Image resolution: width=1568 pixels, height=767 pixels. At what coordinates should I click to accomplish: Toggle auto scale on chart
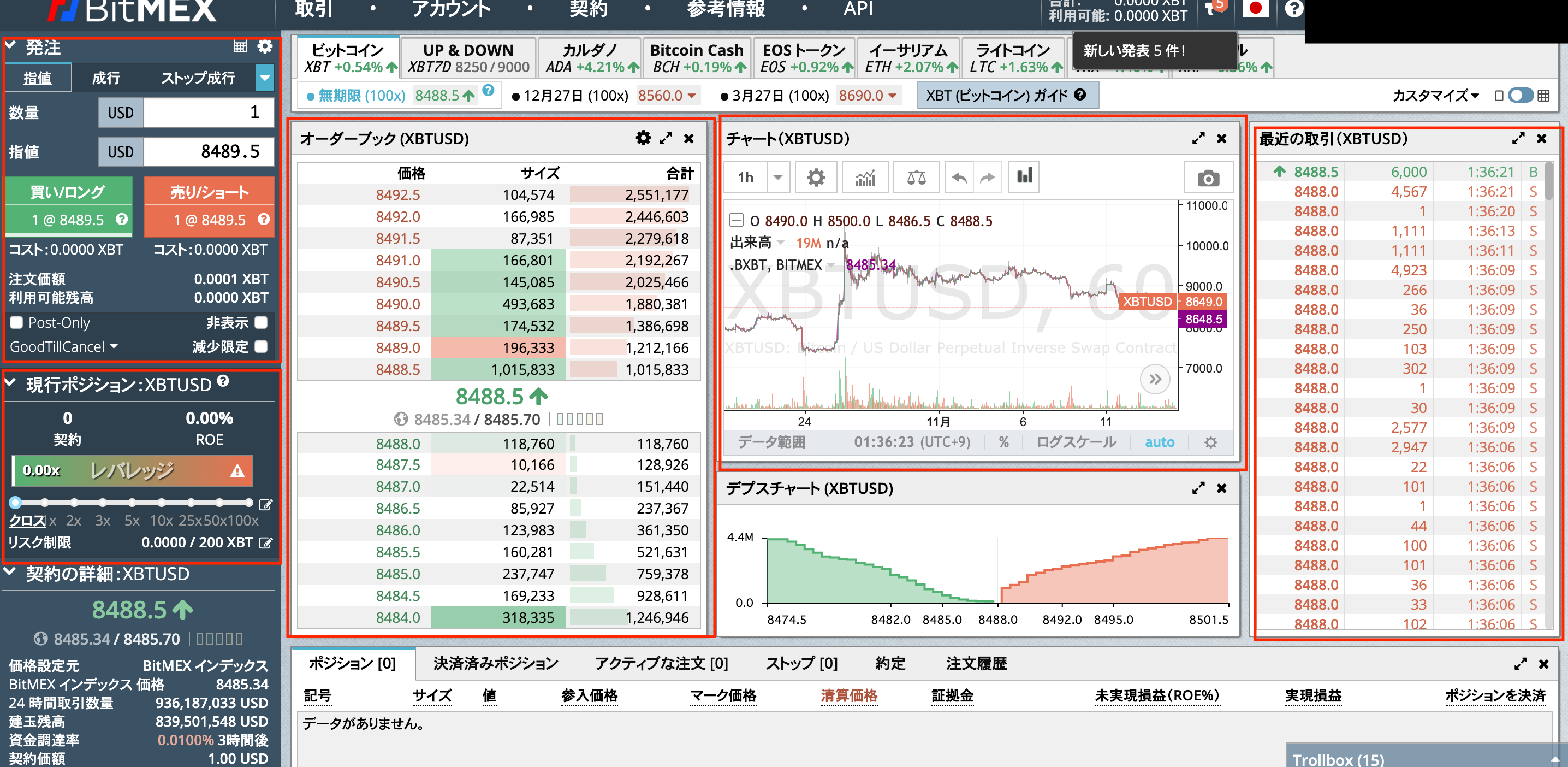(x=1160, y=442)
